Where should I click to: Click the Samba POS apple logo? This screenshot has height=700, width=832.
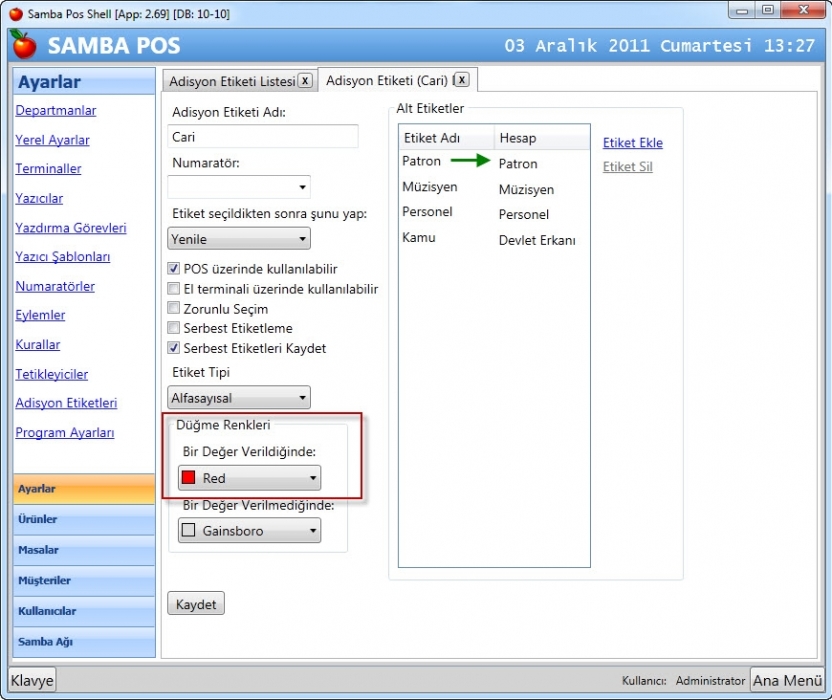[24, 45]
